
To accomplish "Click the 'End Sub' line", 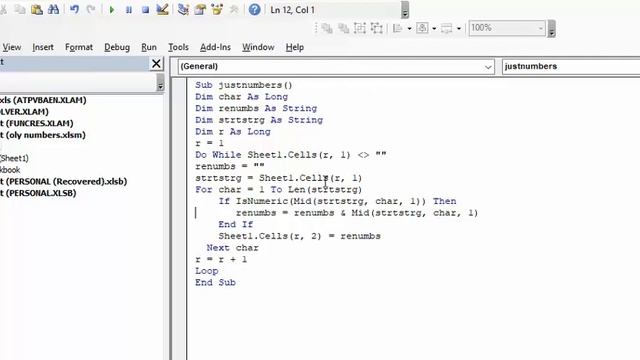I will pos(215,283).
